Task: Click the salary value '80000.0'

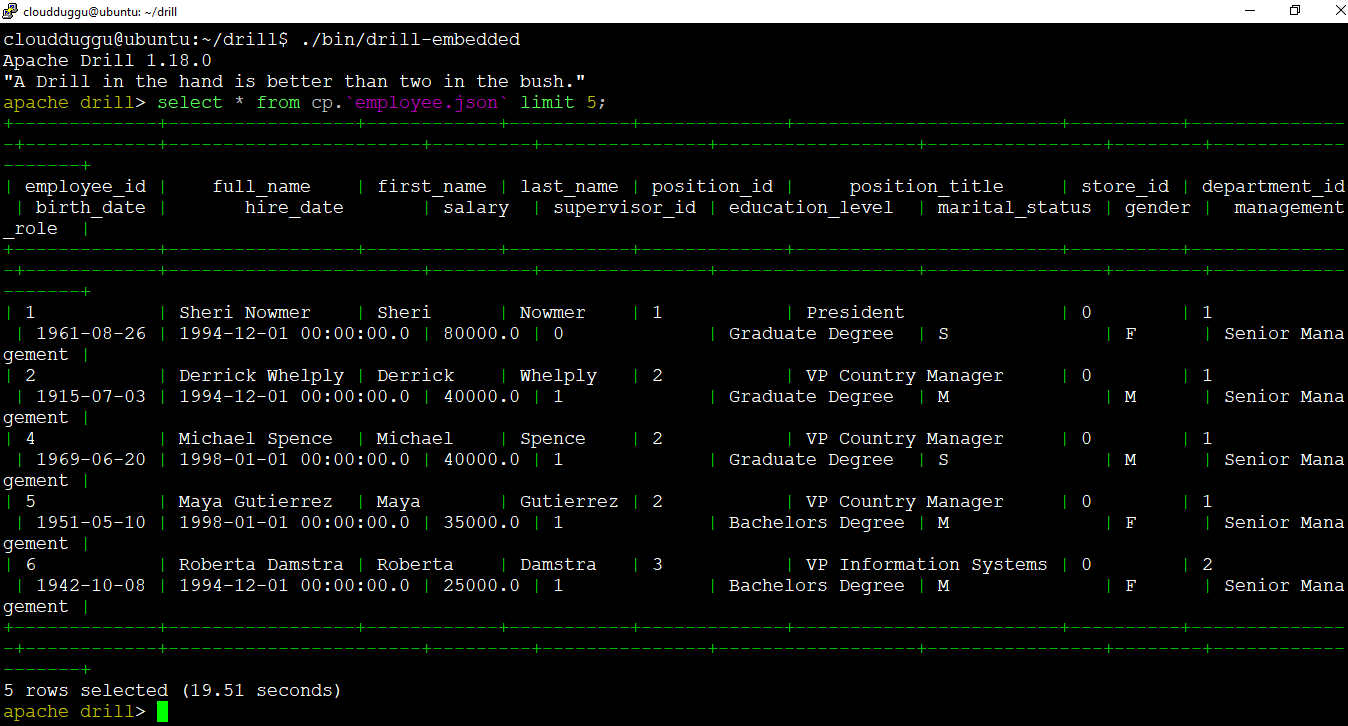Action: point(481,334)
